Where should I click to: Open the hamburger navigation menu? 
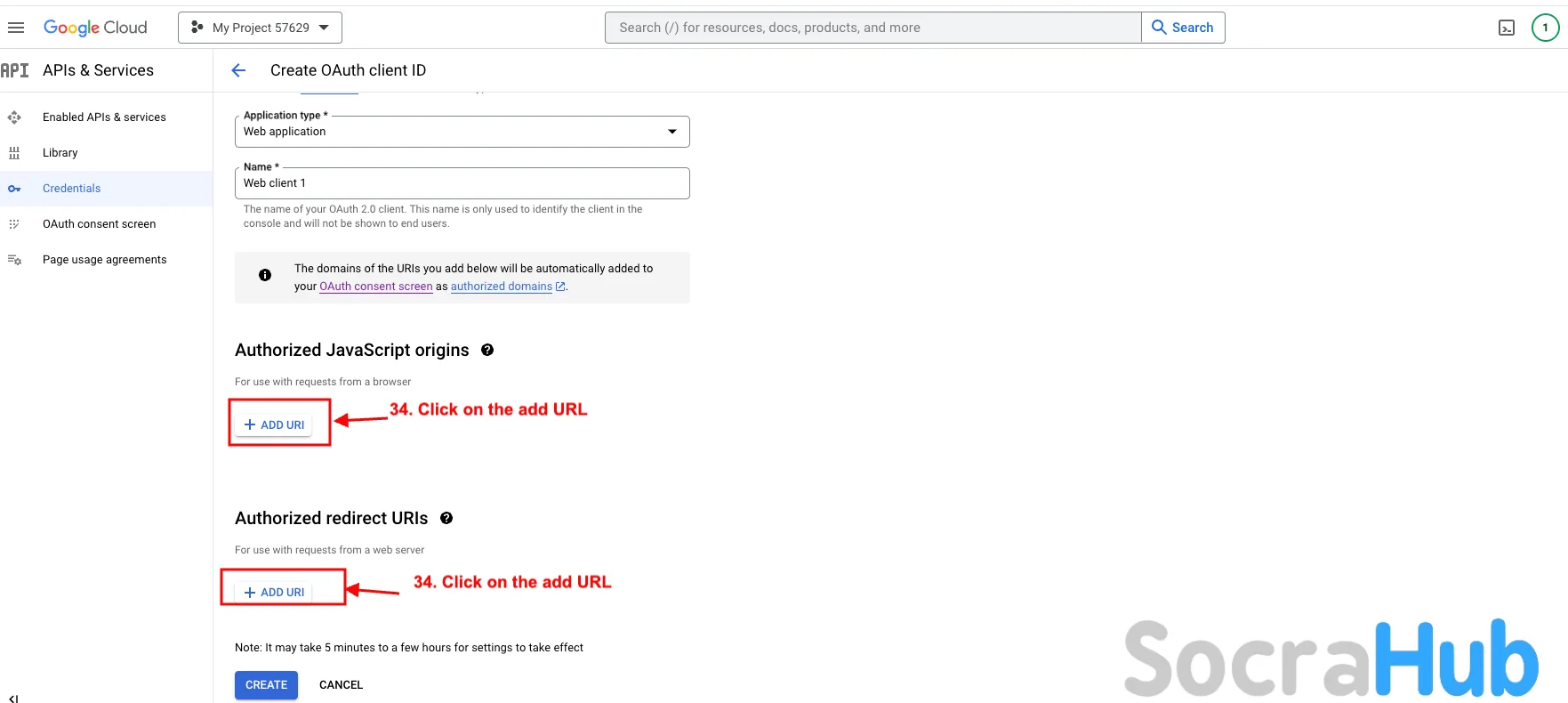pos(16,28)
